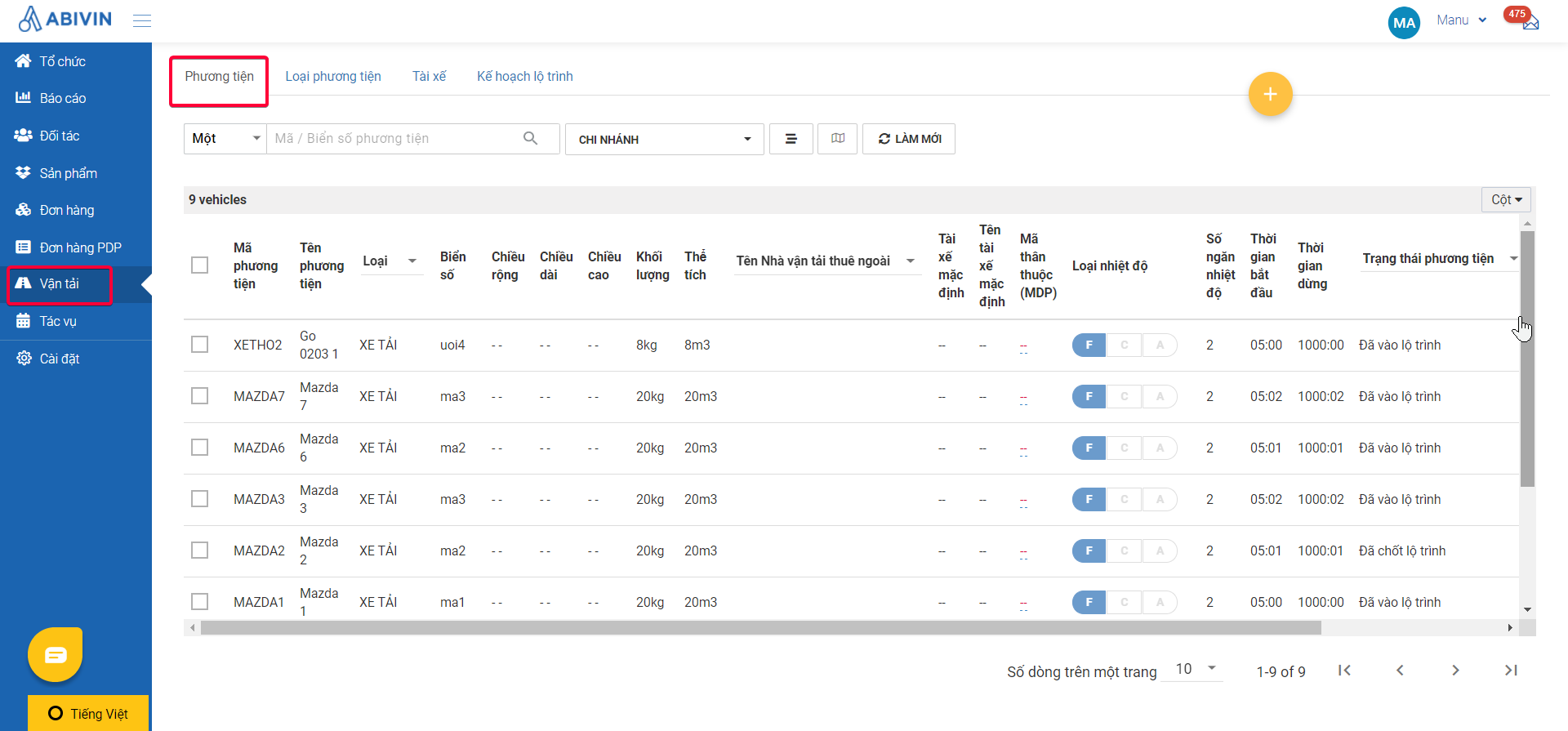Click the Vận tải road icon

tap(24, 283)
